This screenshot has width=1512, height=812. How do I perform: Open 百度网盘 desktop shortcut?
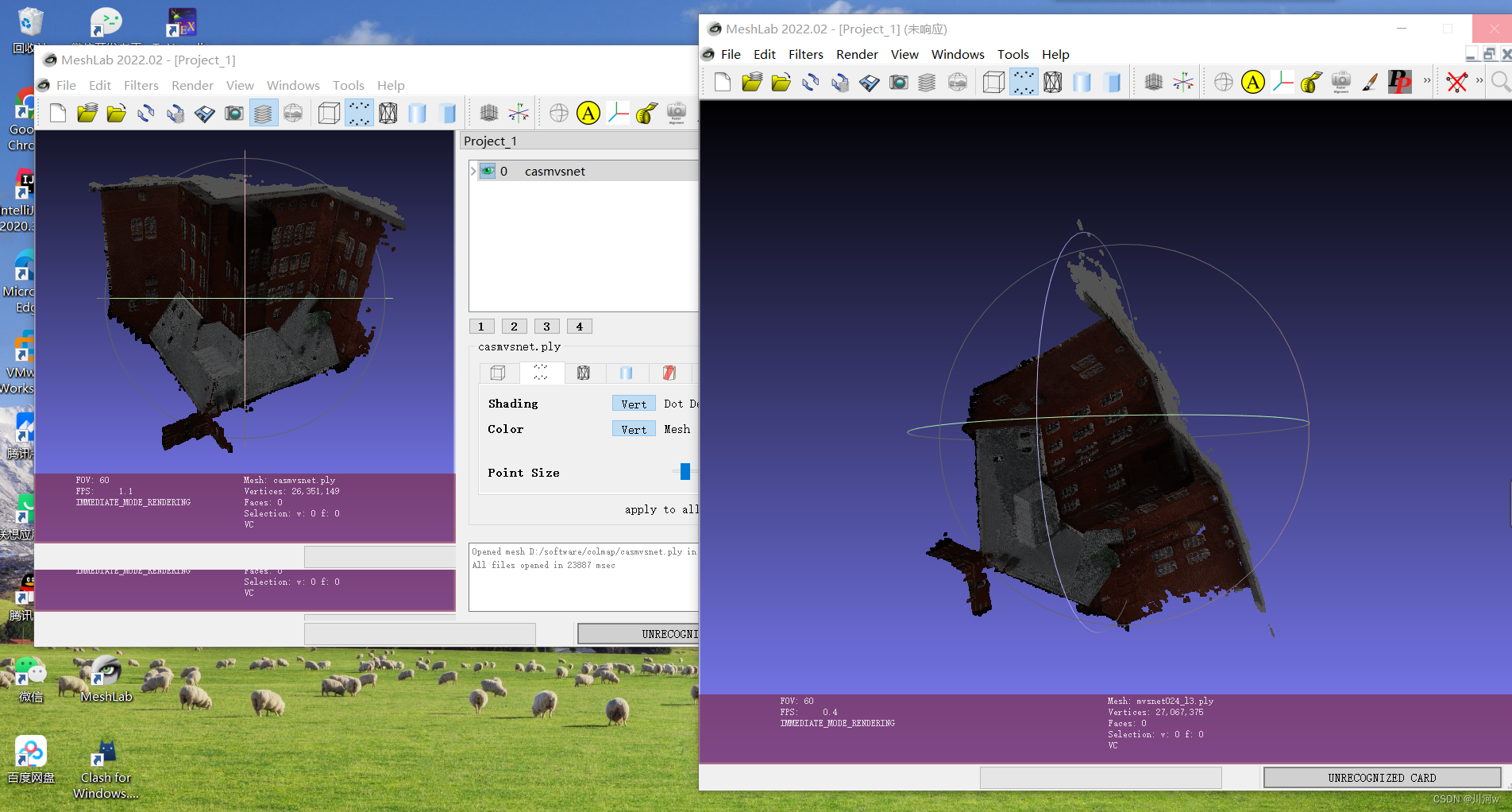tap(31, 760)
